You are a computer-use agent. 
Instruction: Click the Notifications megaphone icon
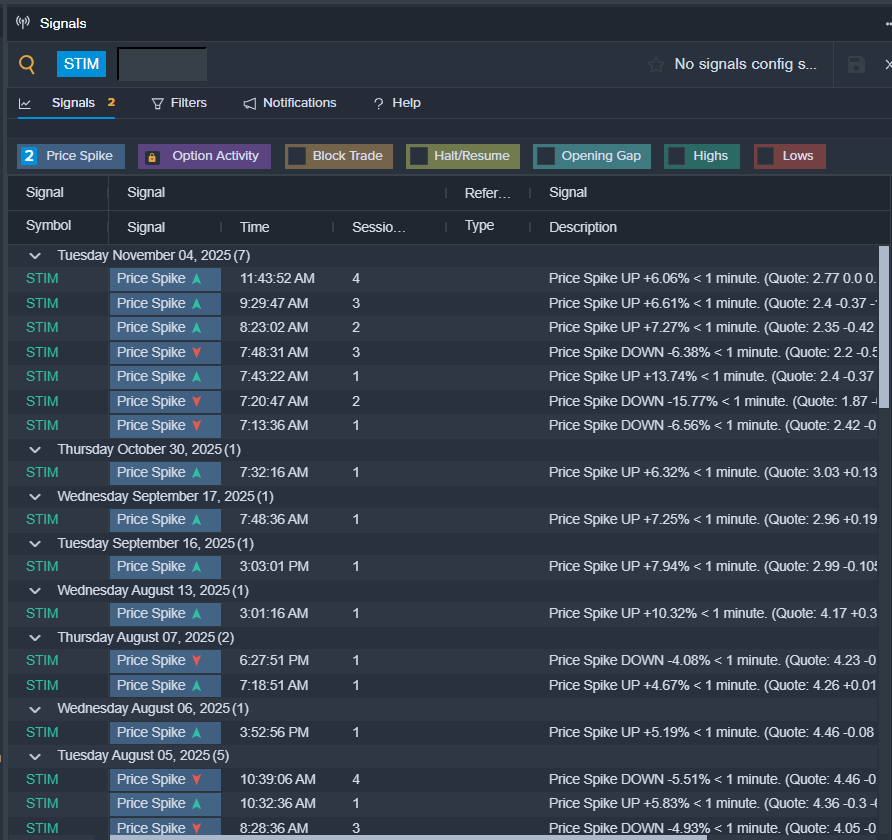pyautogui.click(x=250, y=103)
